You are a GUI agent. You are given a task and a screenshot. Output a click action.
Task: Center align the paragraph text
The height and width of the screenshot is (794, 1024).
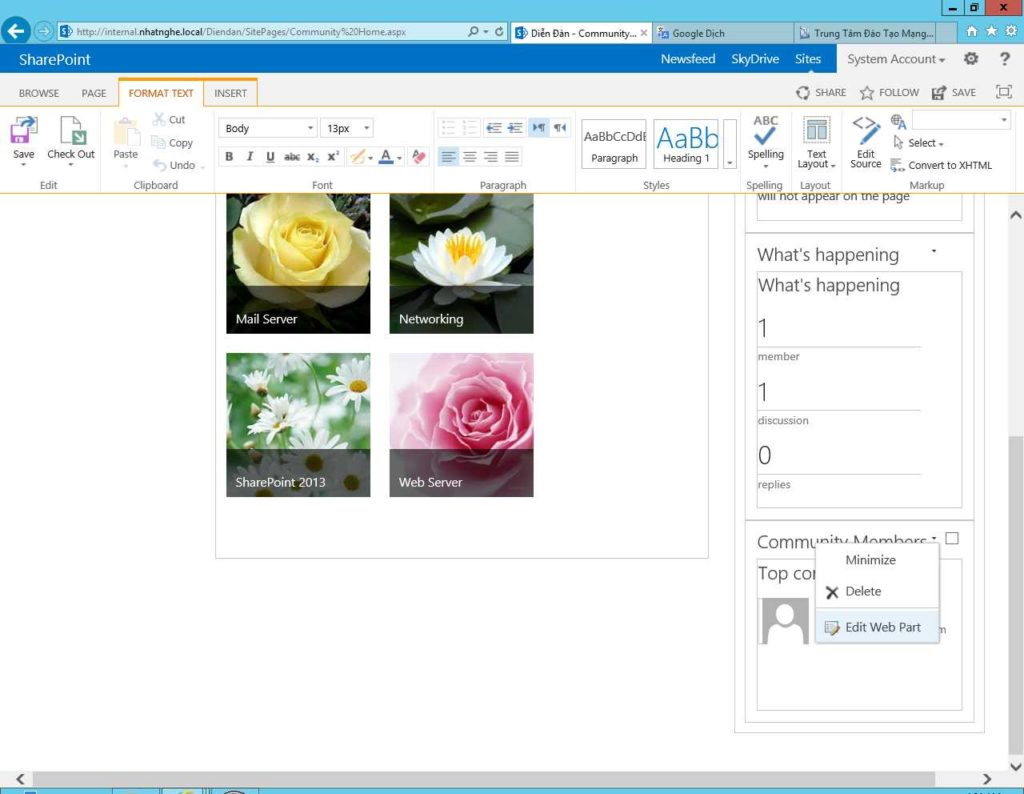[469, 157]
